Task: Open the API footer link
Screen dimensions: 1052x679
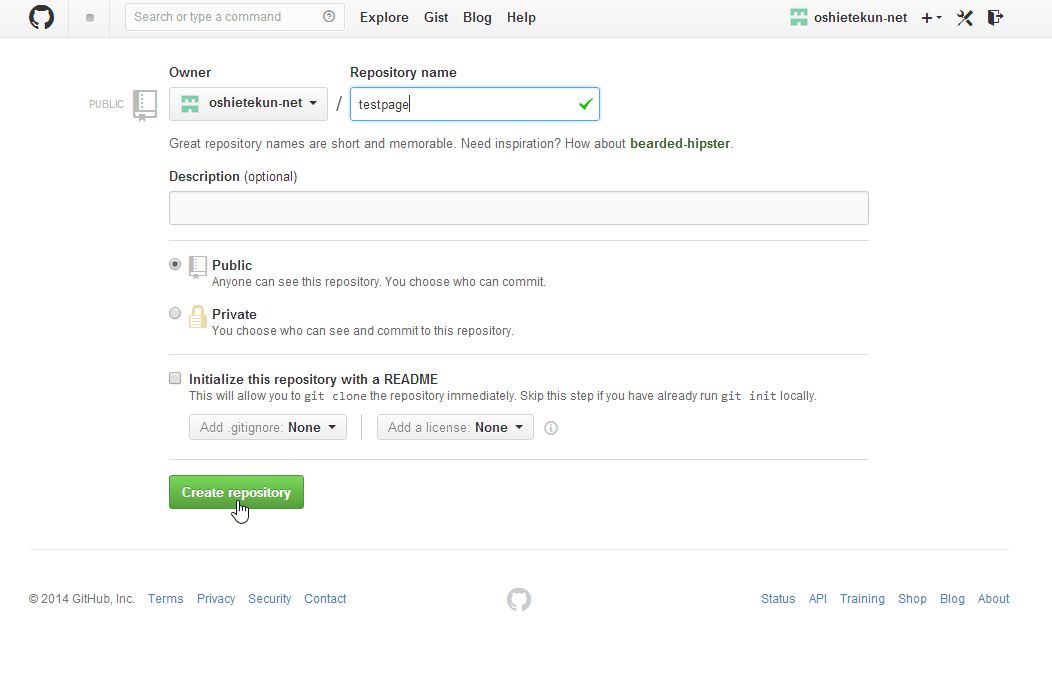Action: pos(818,598)
